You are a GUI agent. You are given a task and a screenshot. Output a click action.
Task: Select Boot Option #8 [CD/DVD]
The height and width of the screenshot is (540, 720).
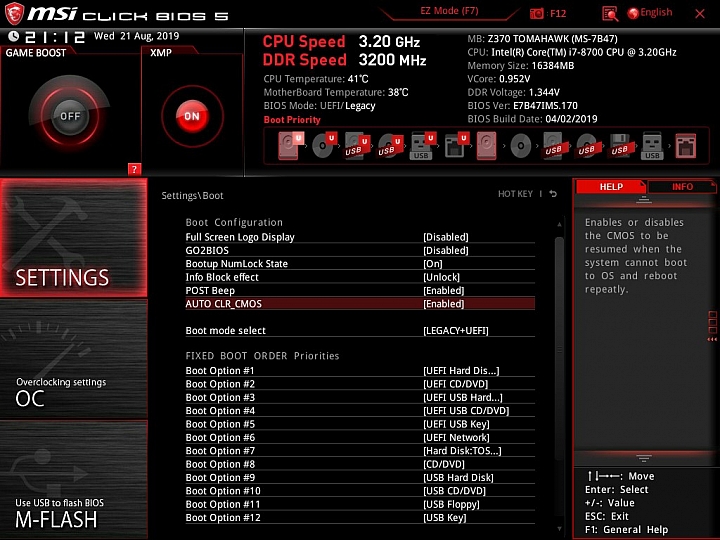(360, 464)
